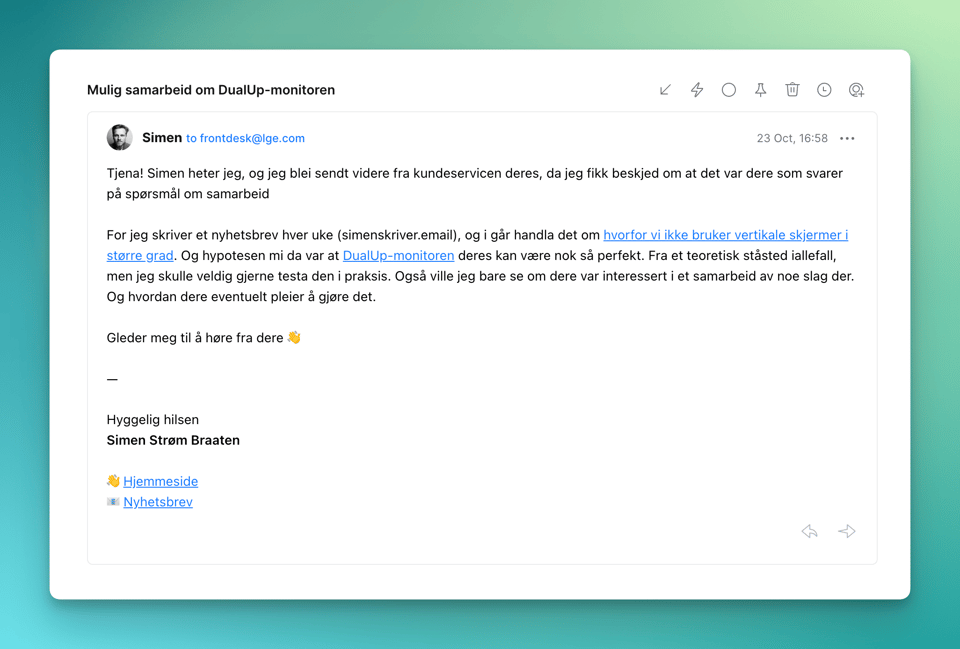960x649 pixels.
Task: Click subject line Mulig samarbeid om DualUp-monitoren
Action: point(211,90)
